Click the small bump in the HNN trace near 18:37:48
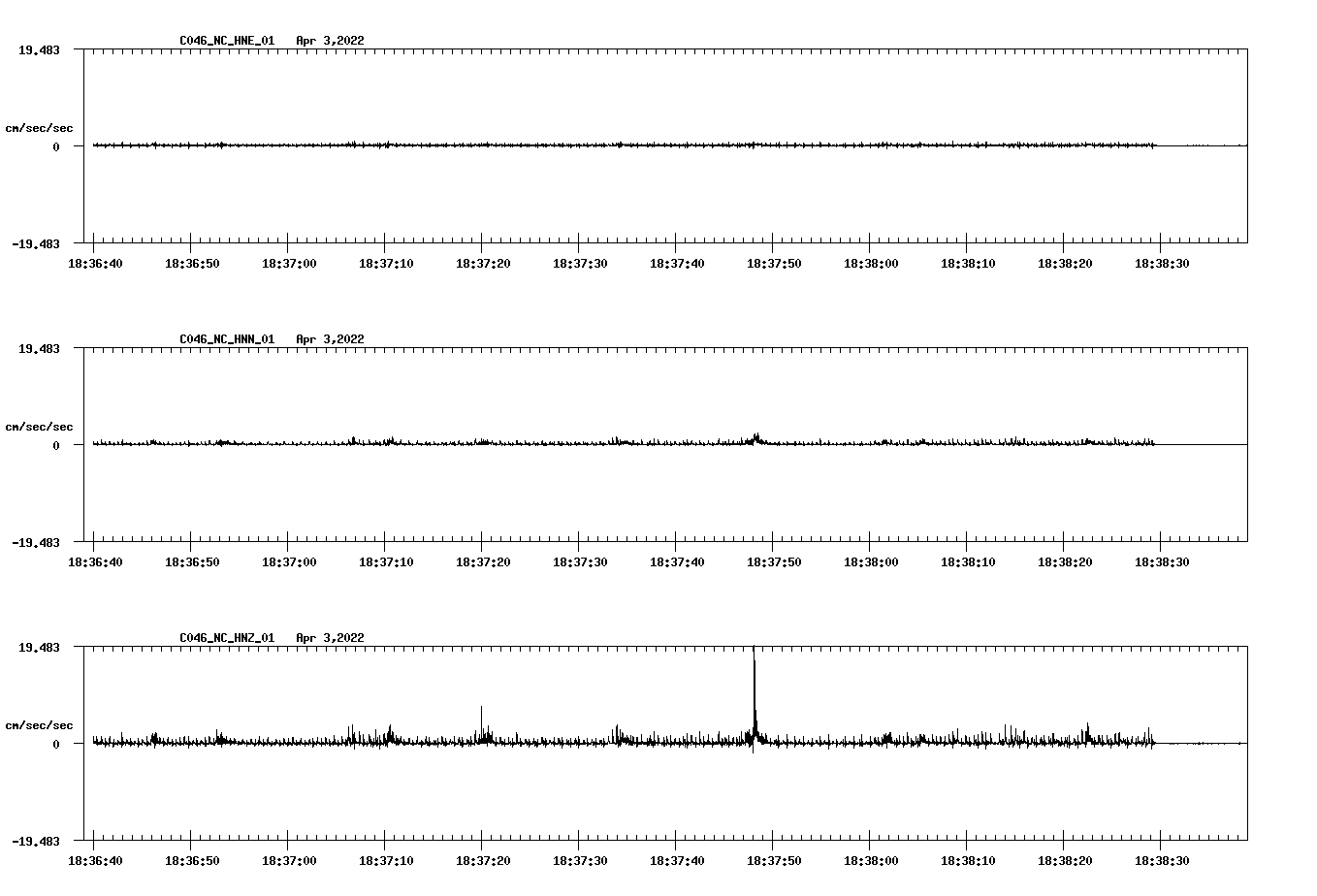1317x896 pixels. [x=755, y=438]
